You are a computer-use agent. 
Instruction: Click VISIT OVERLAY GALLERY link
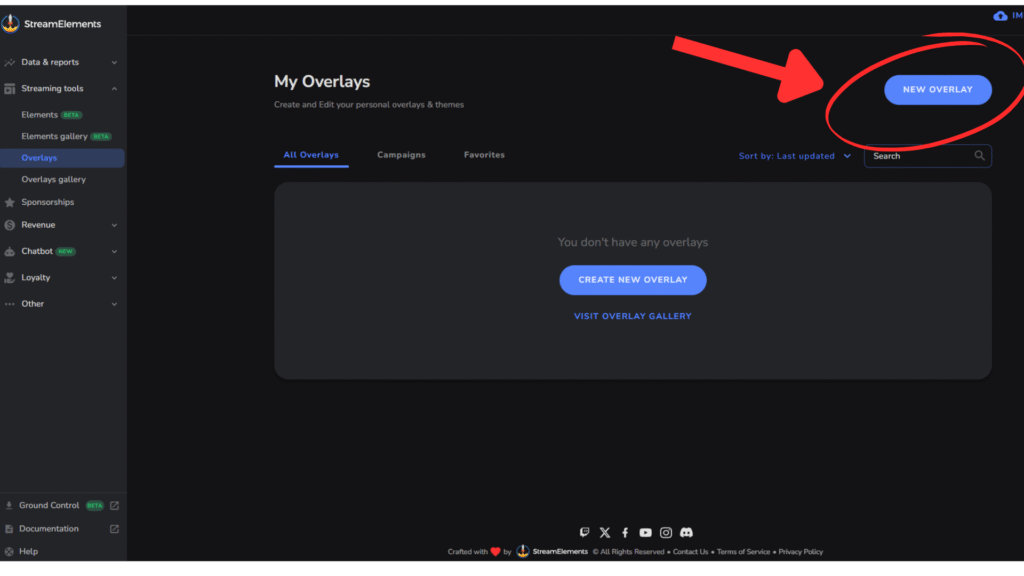coord(632,315)
